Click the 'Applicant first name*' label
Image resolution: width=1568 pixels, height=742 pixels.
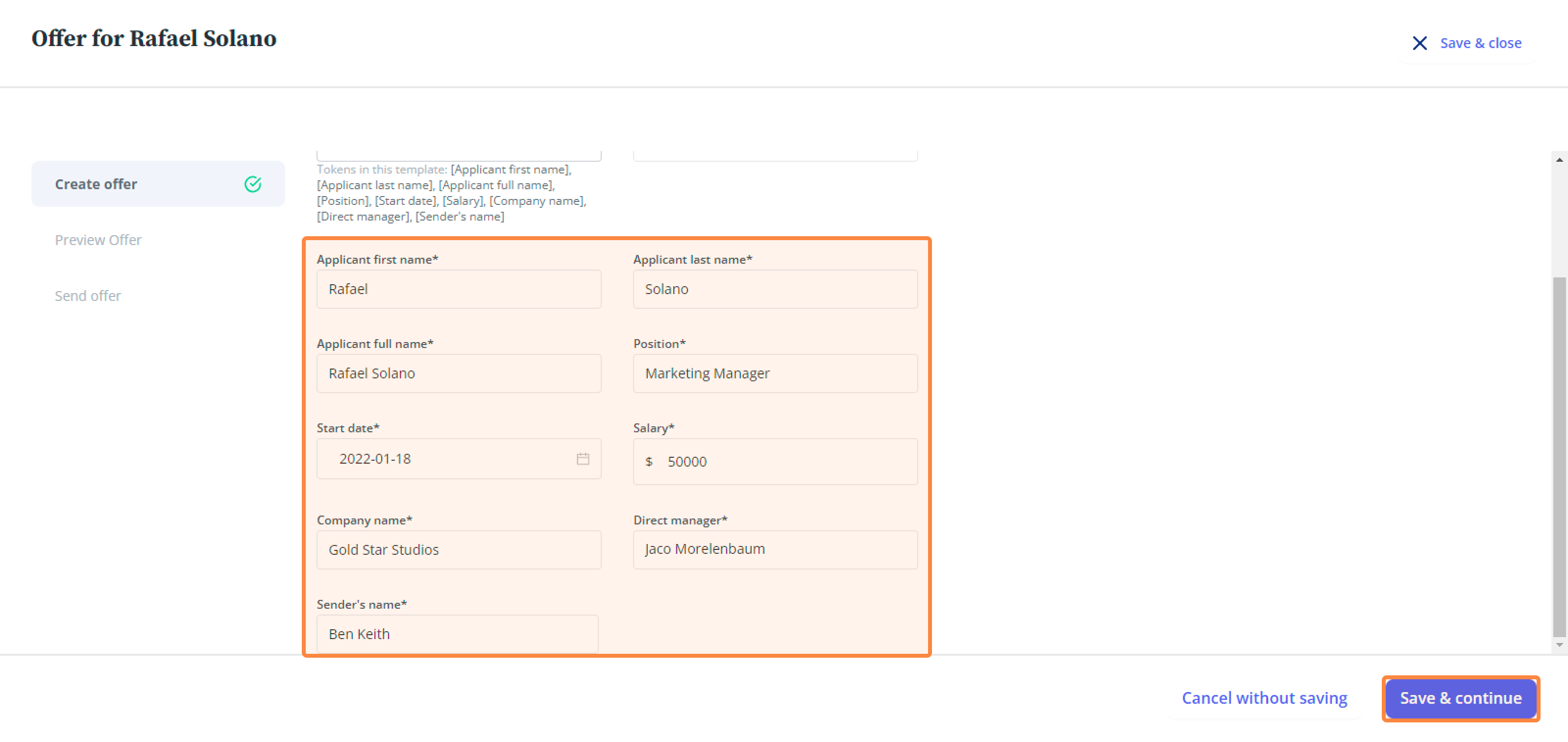pyautogui.click(x=377, y=259)
